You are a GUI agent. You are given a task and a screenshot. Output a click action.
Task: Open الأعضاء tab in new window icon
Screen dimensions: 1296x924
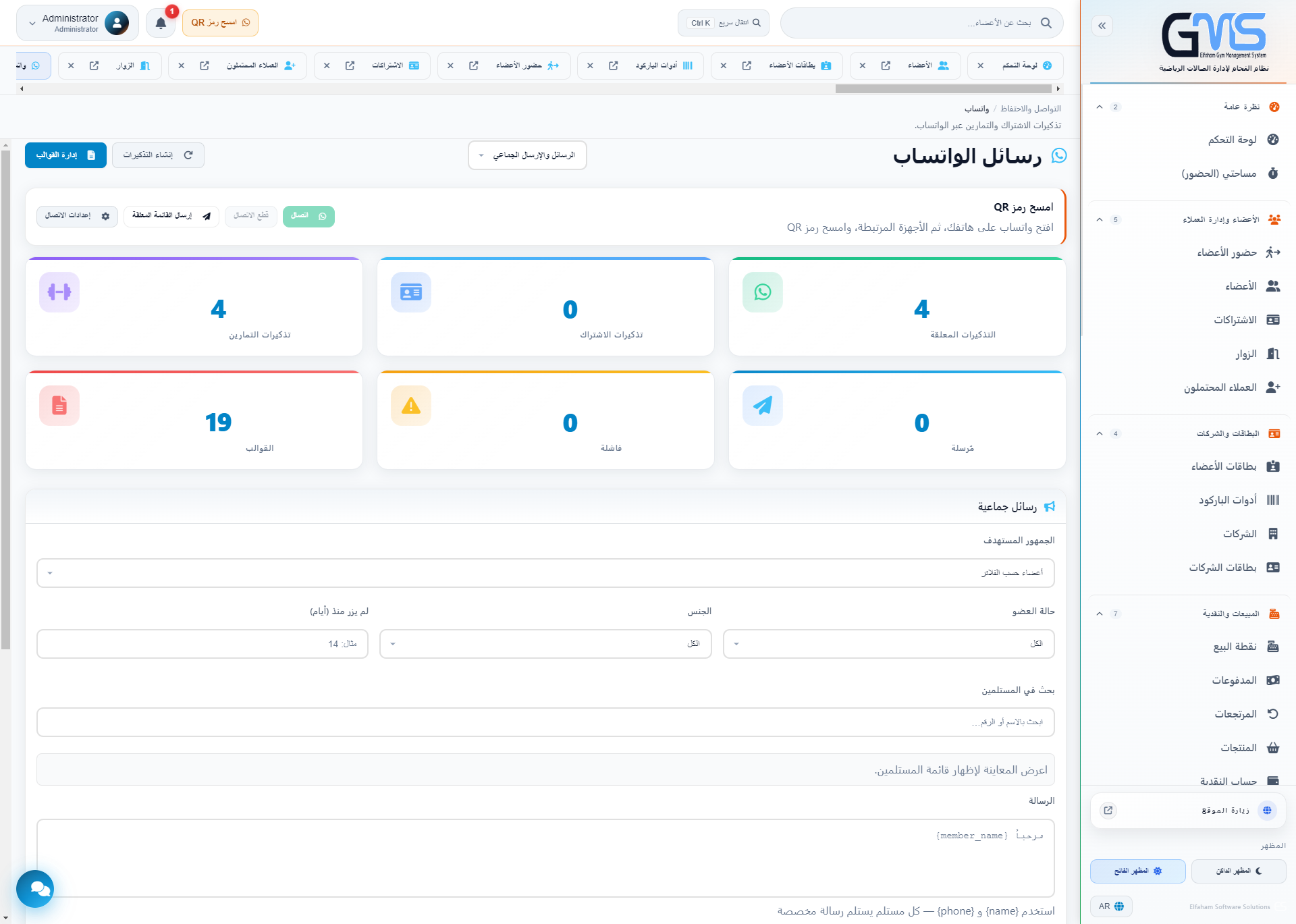click(885, 65)
